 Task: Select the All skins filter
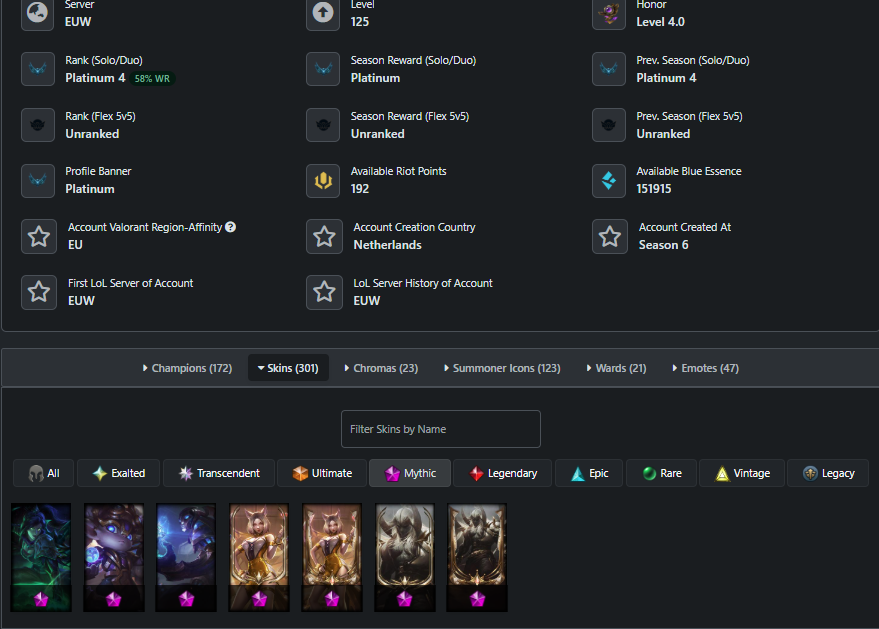point(44,473)
